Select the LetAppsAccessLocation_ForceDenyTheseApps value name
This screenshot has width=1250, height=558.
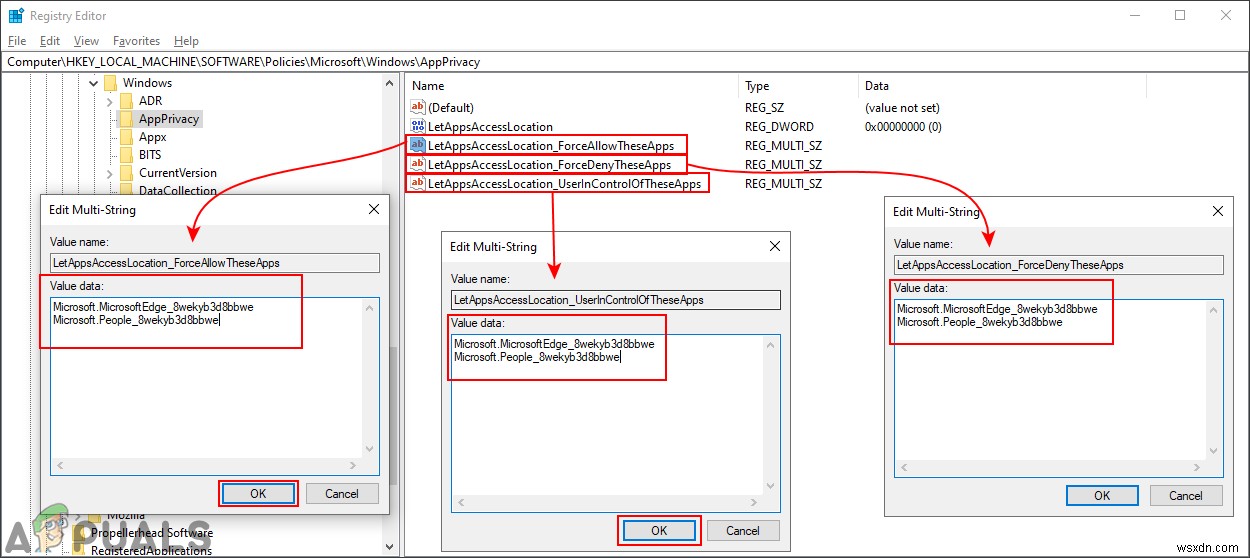tap(549, 164)
